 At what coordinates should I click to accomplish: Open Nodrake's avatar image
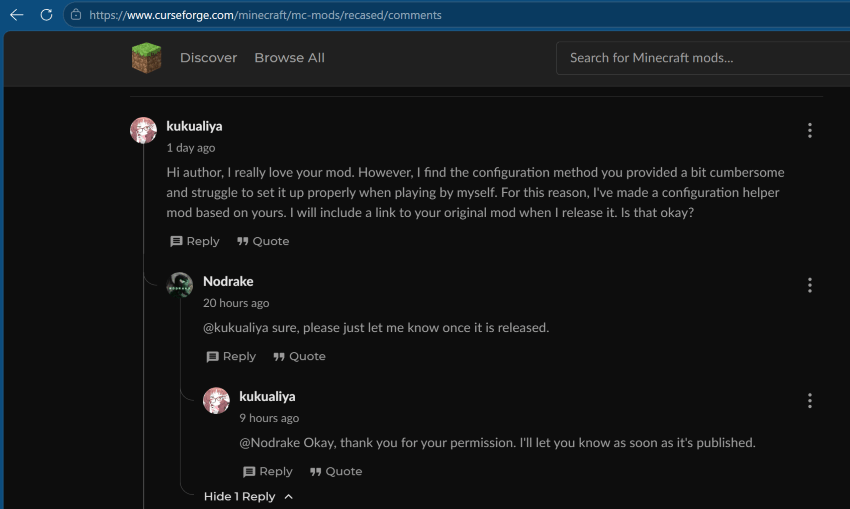click(179, 285)
